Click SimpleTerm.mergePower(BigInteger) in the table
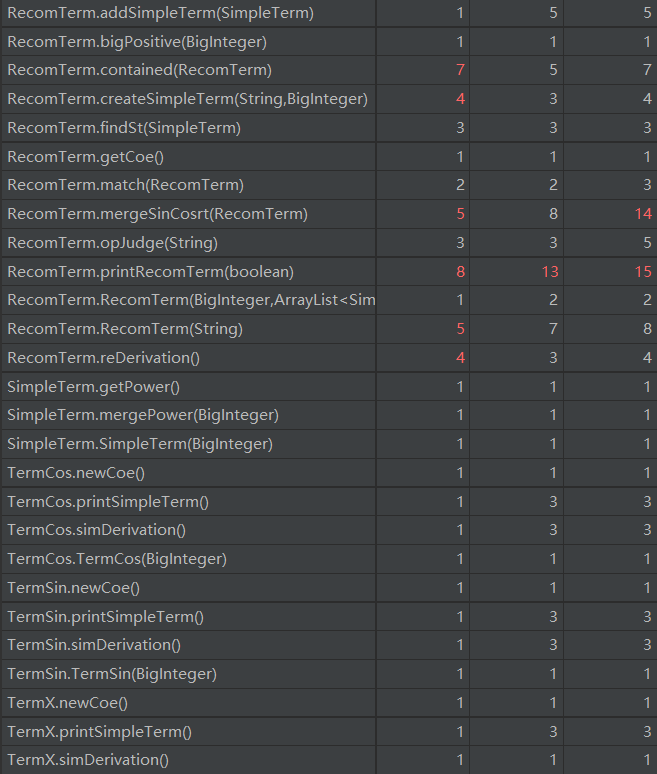 (143, 415)
